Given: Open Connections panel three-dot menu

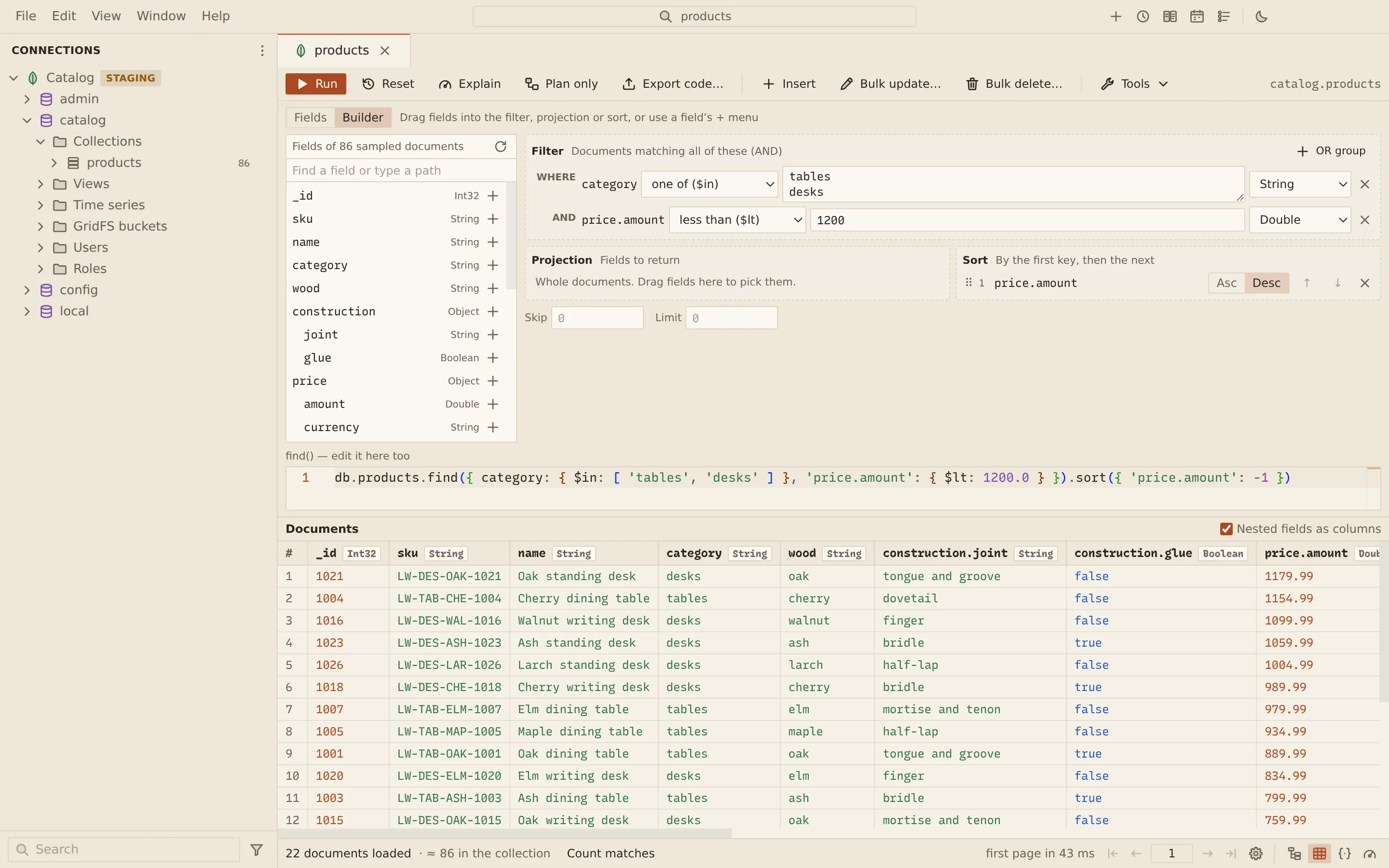Looking at the screenshot, I should tap(262, 51).
